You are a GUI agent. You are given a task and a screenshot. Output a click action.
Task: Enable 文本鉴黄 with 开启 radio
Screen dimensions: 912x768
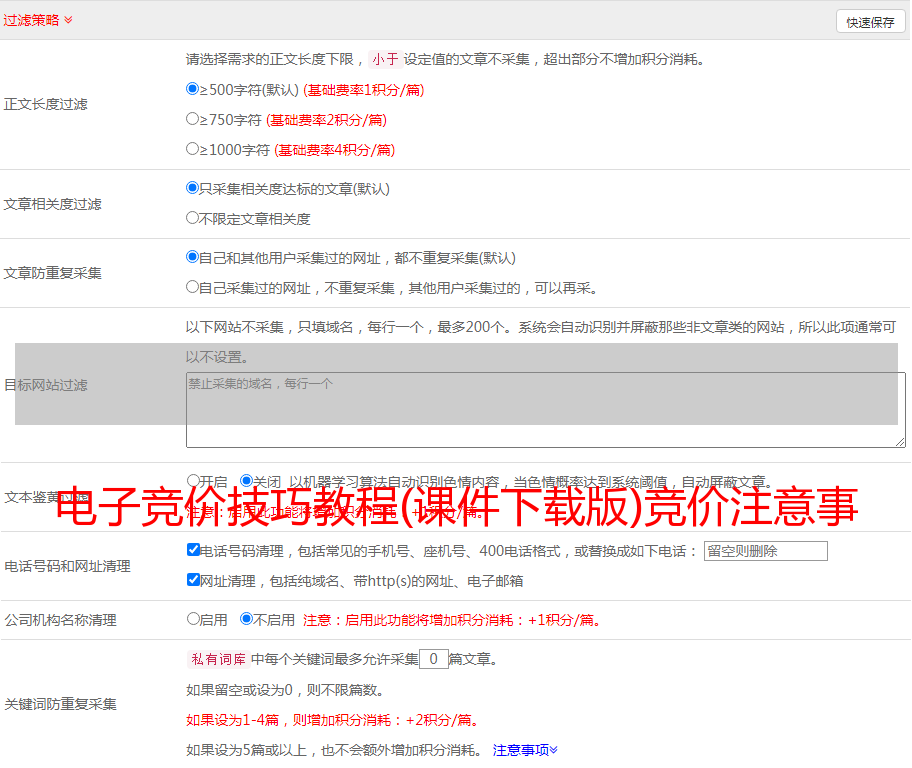click(193, 481)
